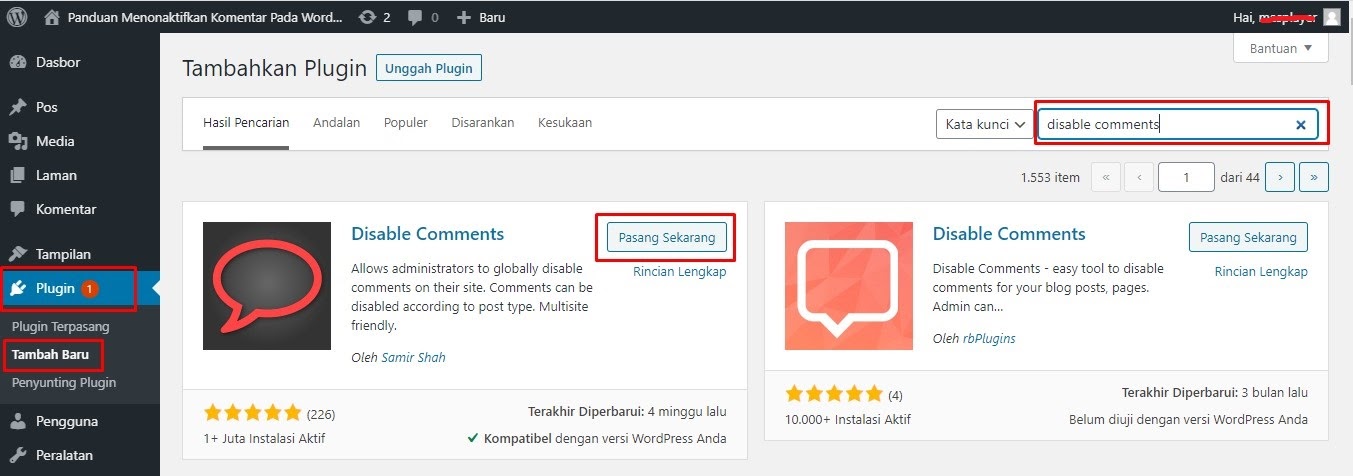The image size is (1353, 476).
Task: Open Rincian Lengkap for rbPlugins plugin
Action: [x=1260, y=272]
